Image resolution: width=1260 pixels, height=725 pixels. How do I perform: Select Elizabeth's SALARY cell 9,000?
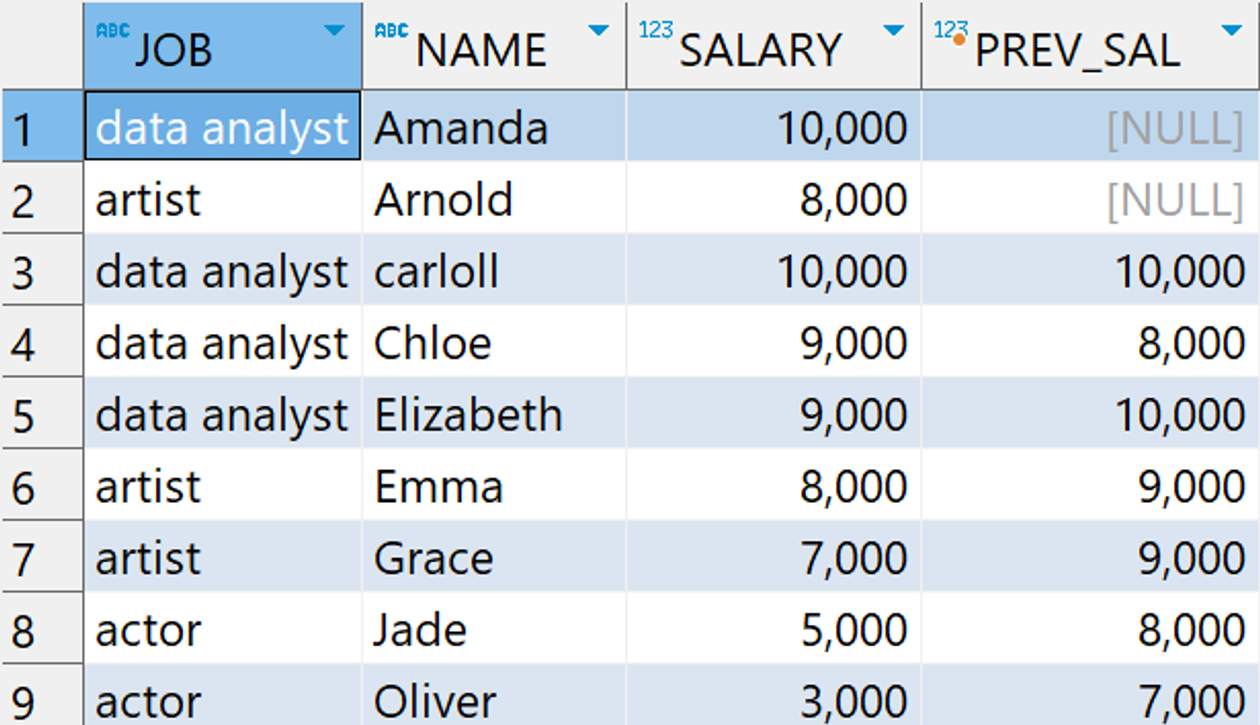[774, 414]
